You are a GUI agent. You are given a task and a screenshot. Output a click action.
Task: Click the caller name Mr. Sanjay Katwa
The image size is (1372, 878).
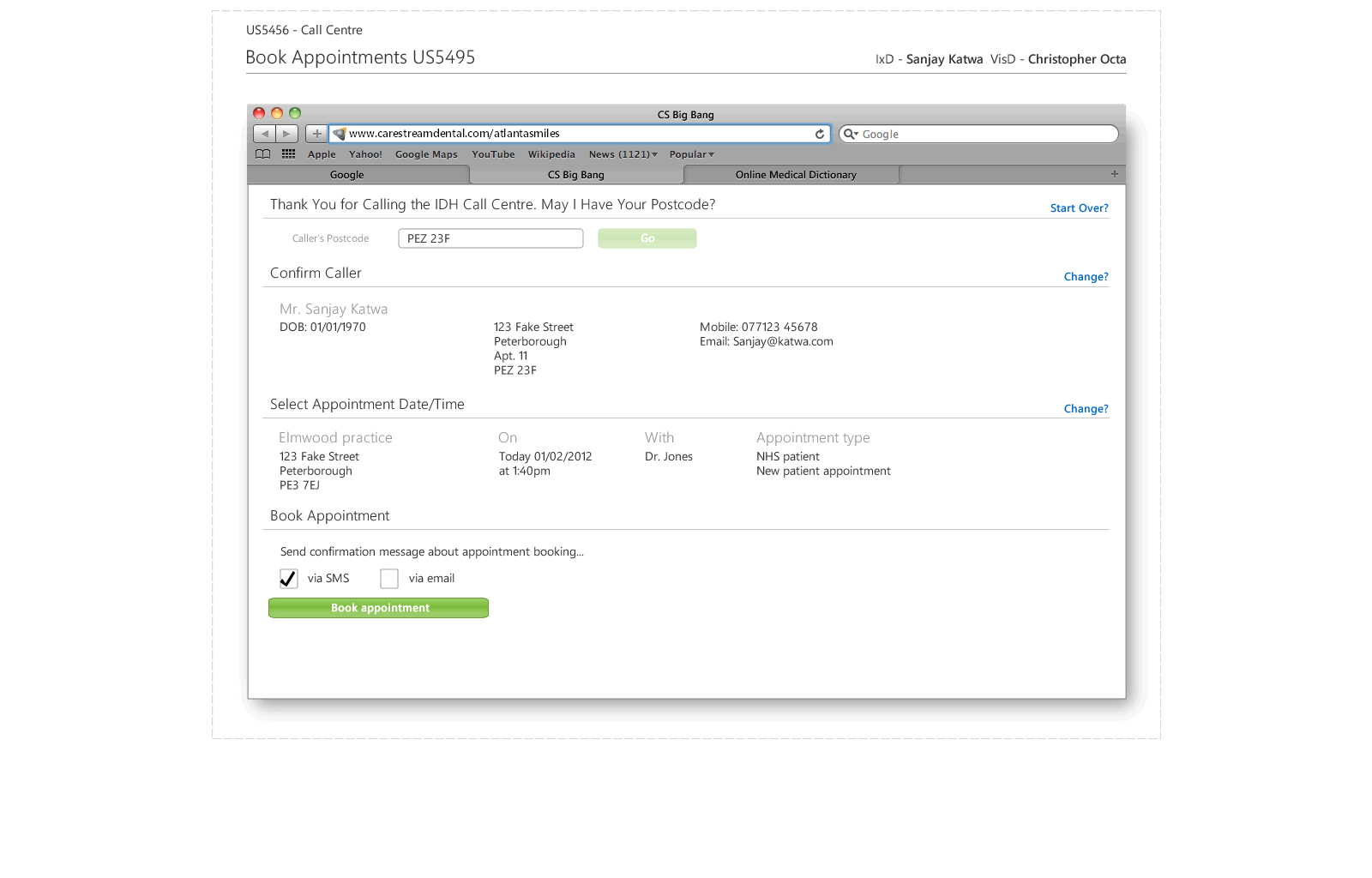(334, 310)
